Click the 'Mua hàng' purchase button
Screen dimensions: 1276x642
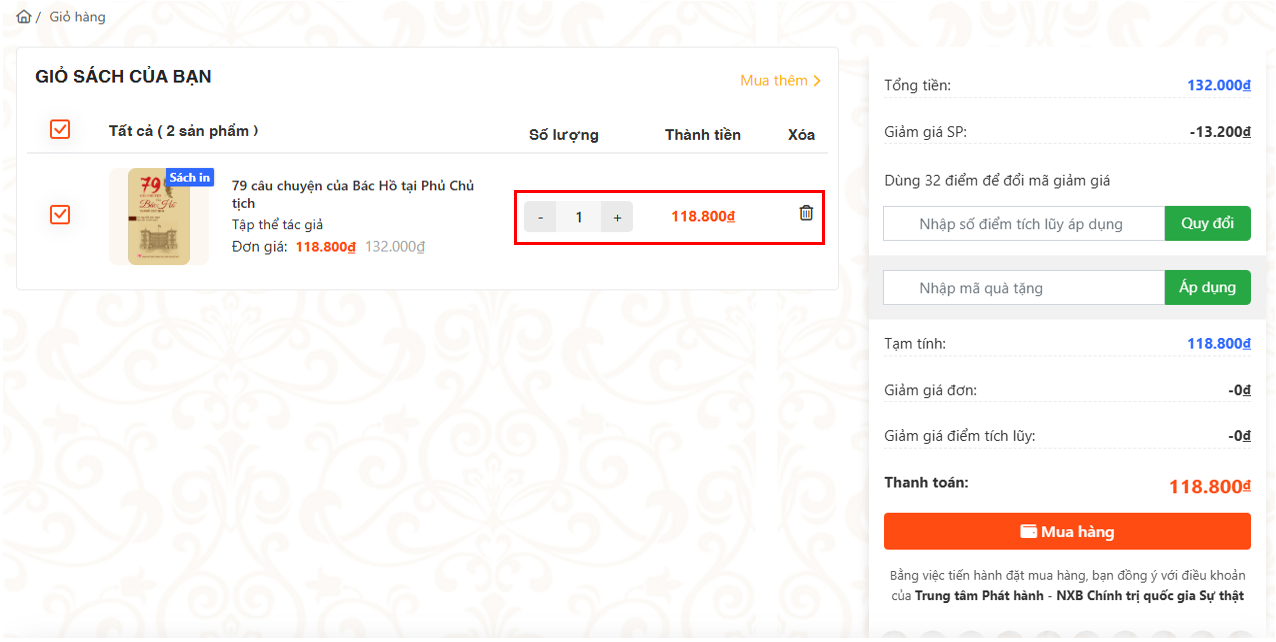(1067, 531)
